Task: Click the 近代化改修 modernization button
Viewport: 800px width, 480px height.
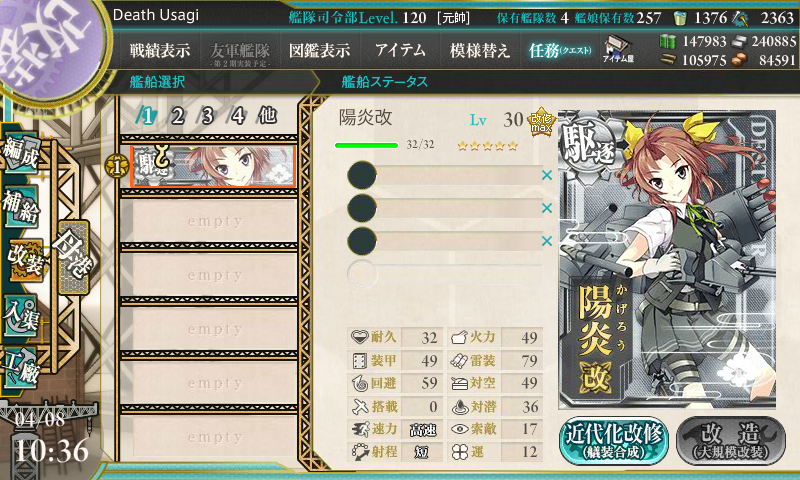Action: 614,441
